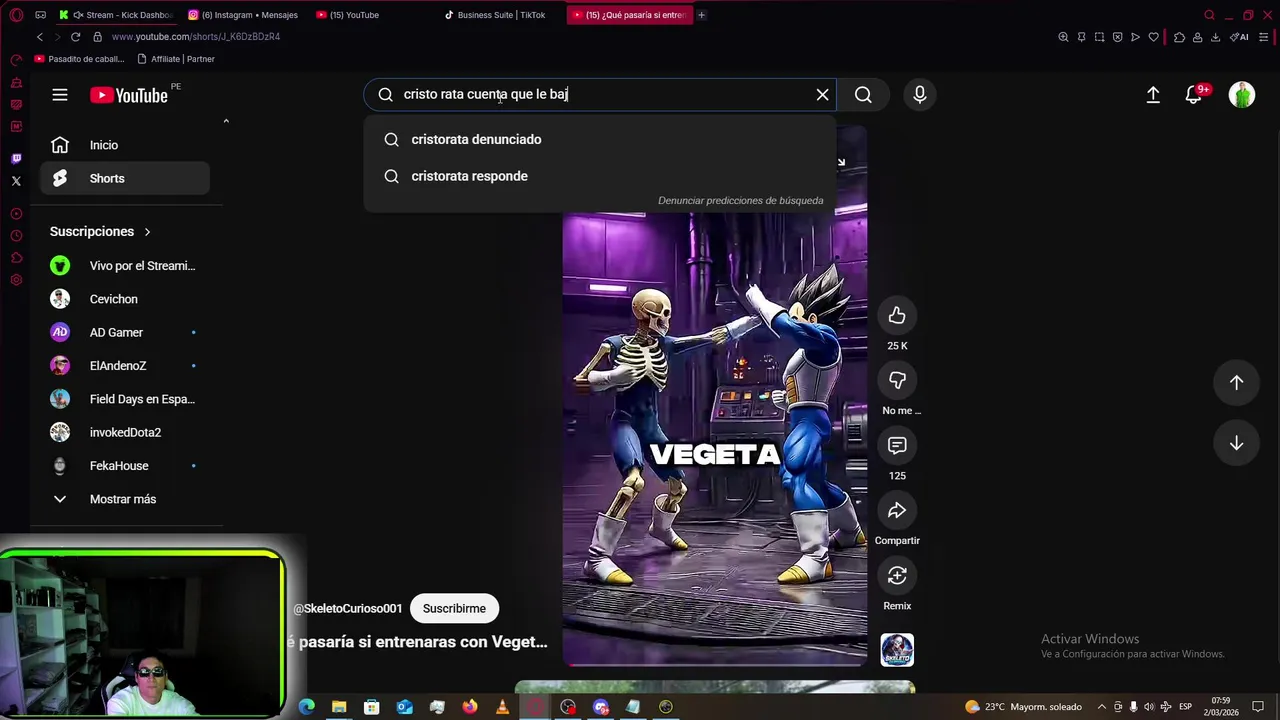Viewport: 1280px width, 720px height.
Task: Open Field Days en Español channel
Action: coord(125,399)
